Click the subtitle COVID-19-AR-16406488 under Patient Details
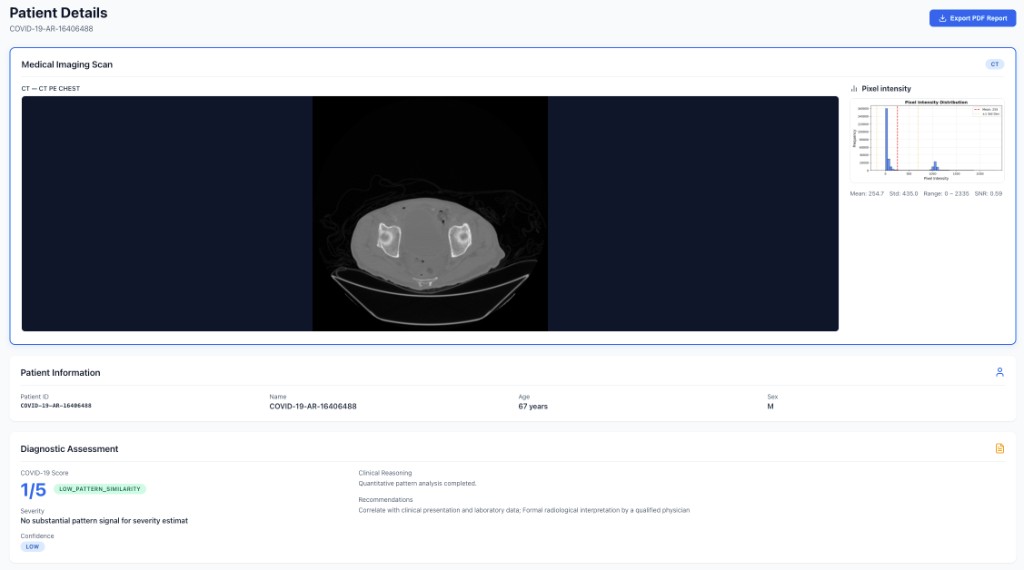Screen dimensions: 1024x570 point(51,29)
